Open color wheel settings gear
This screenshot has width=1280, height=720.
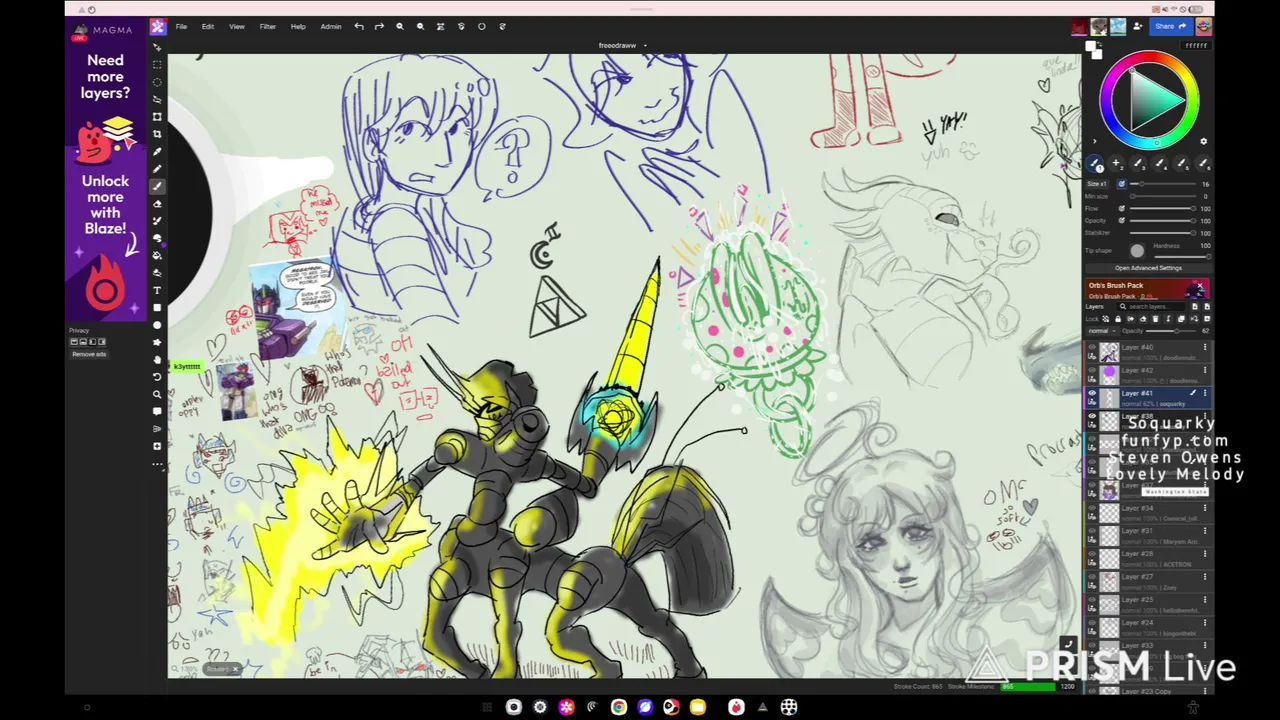[1203, 141]
